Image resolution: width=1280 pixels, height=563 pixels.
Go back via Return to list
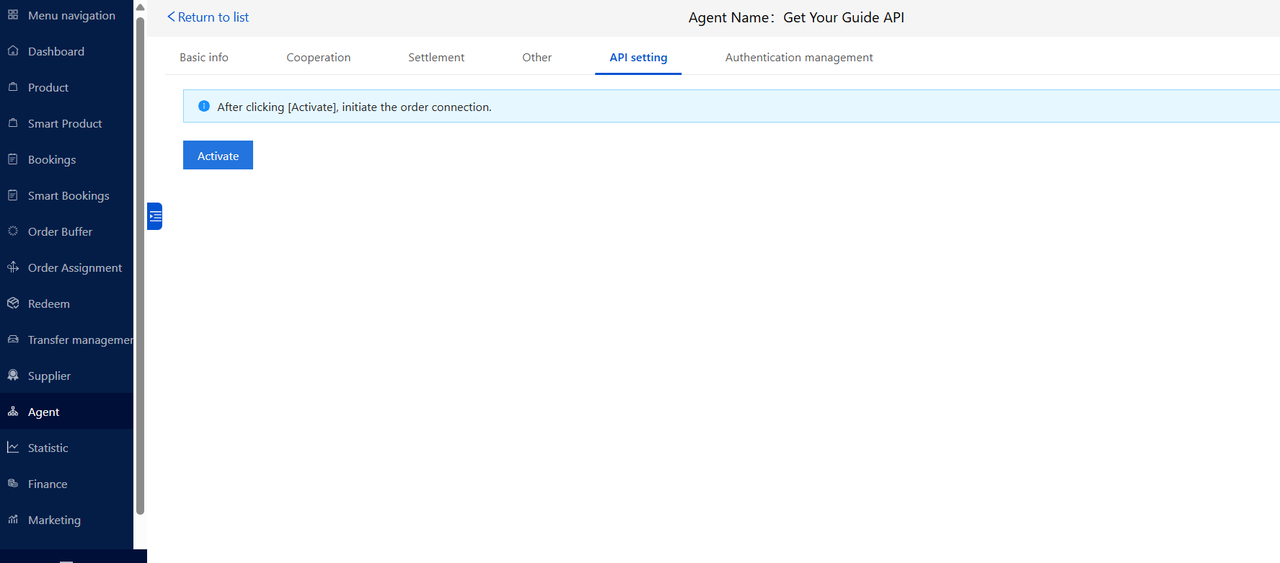pyautogui.click(x=208, y=17)
